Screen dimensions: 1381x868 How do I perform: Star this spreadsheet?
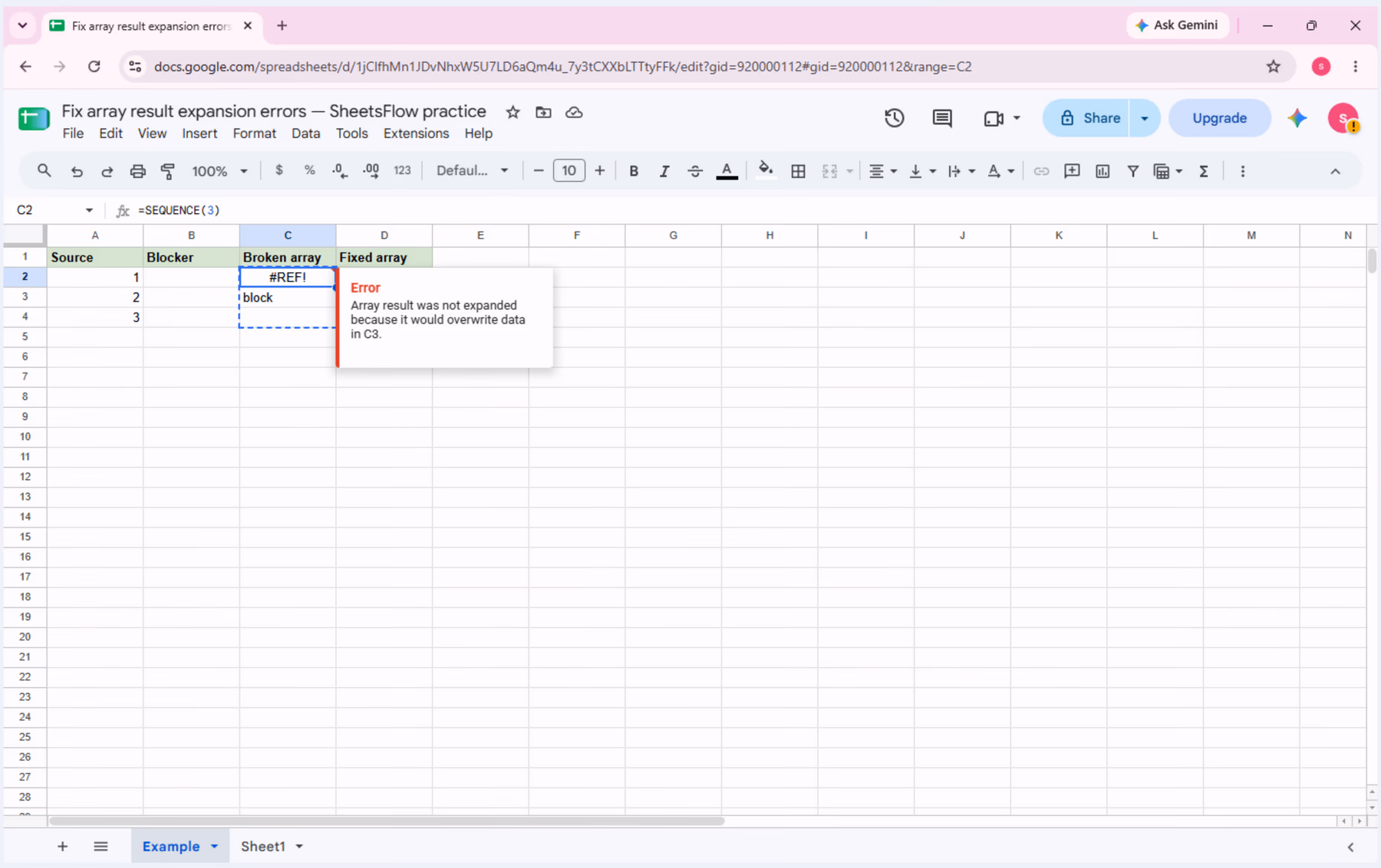point(513,112)
